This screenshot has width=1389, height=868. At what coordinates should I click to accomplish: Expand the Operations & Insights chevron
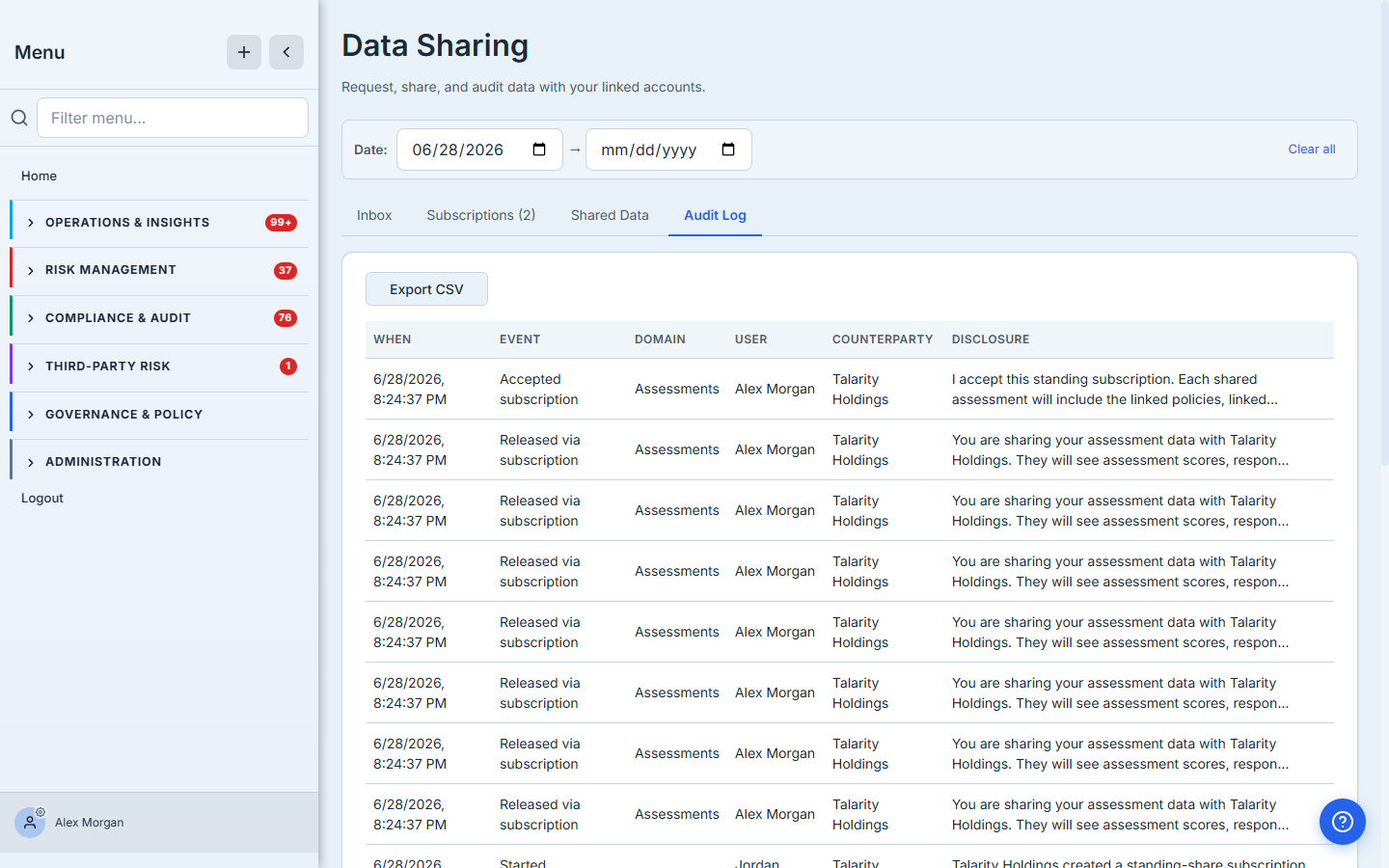pos(31,223)
